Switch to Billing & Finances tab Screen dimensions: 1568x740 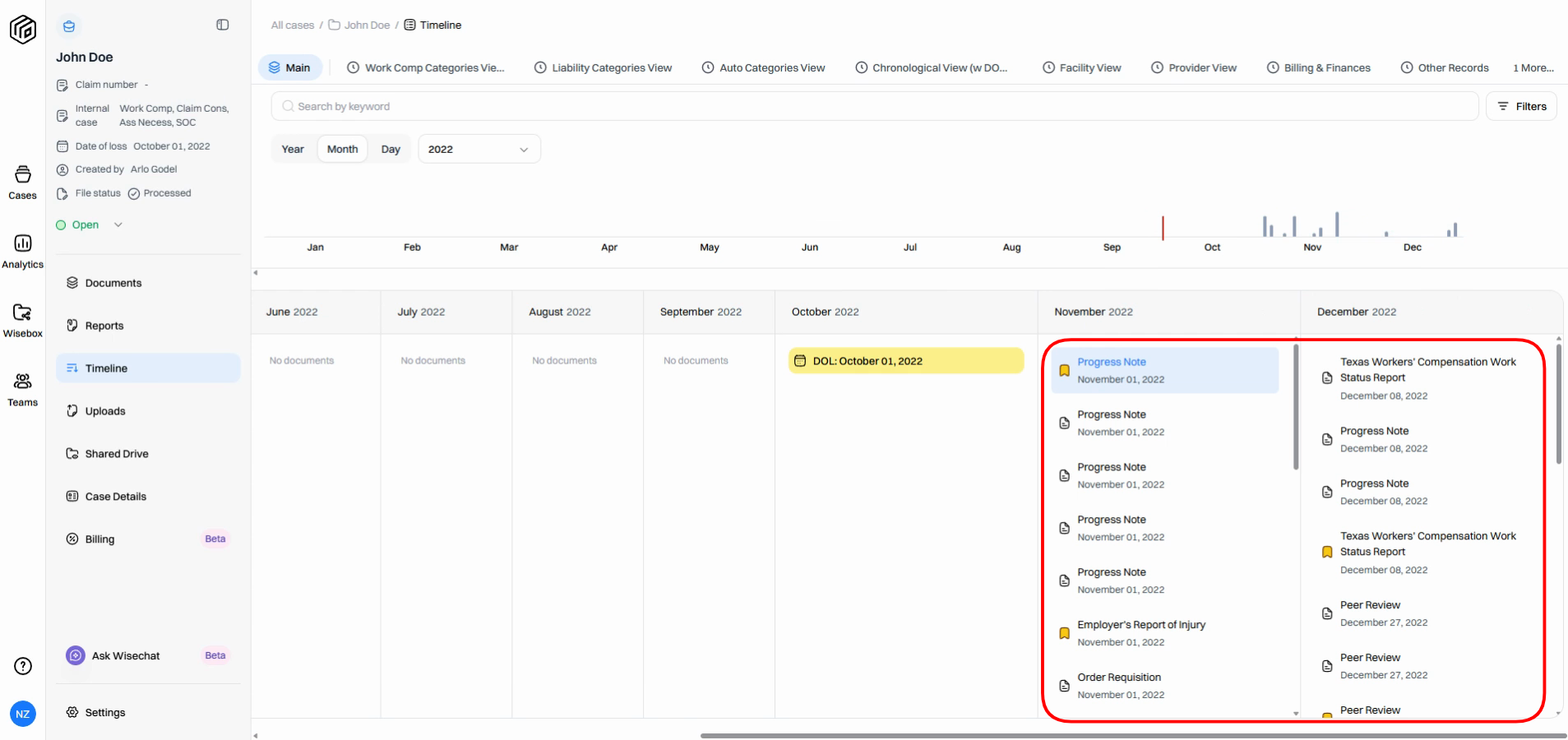coord(1318,67)
